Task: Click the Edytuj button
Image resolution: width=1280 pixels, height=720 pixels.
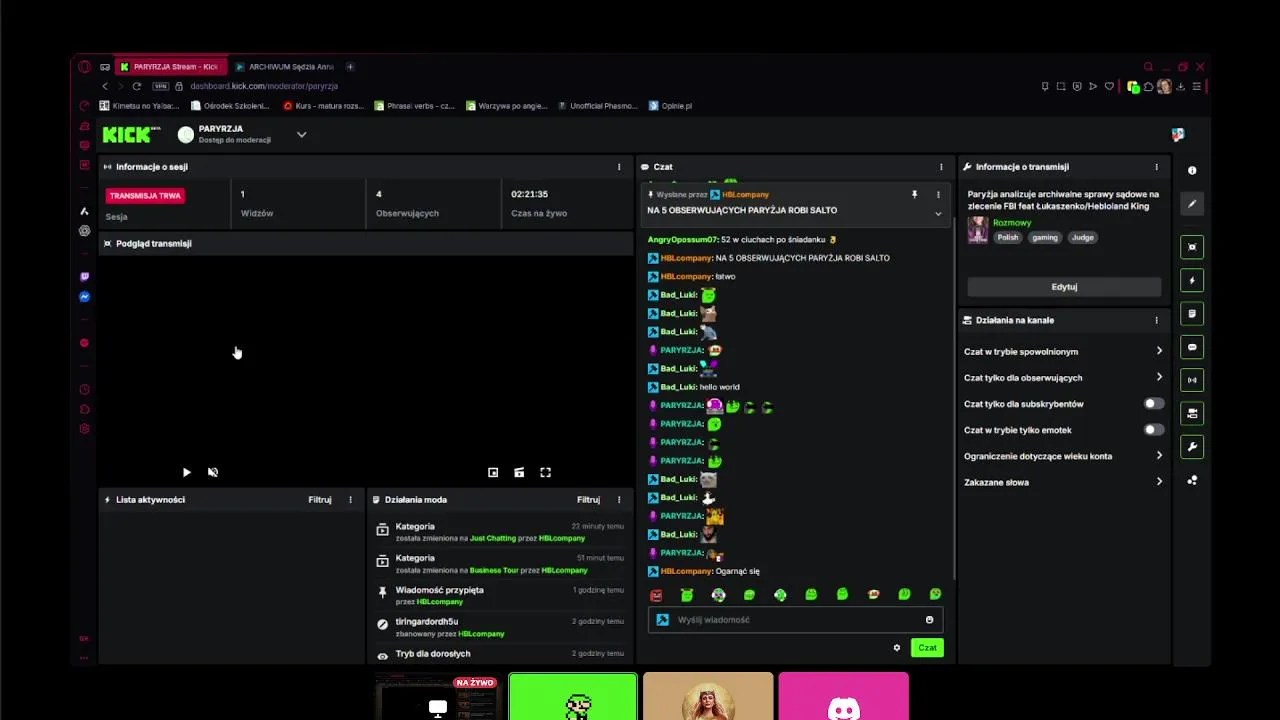Action: (x=1064, y=286)
